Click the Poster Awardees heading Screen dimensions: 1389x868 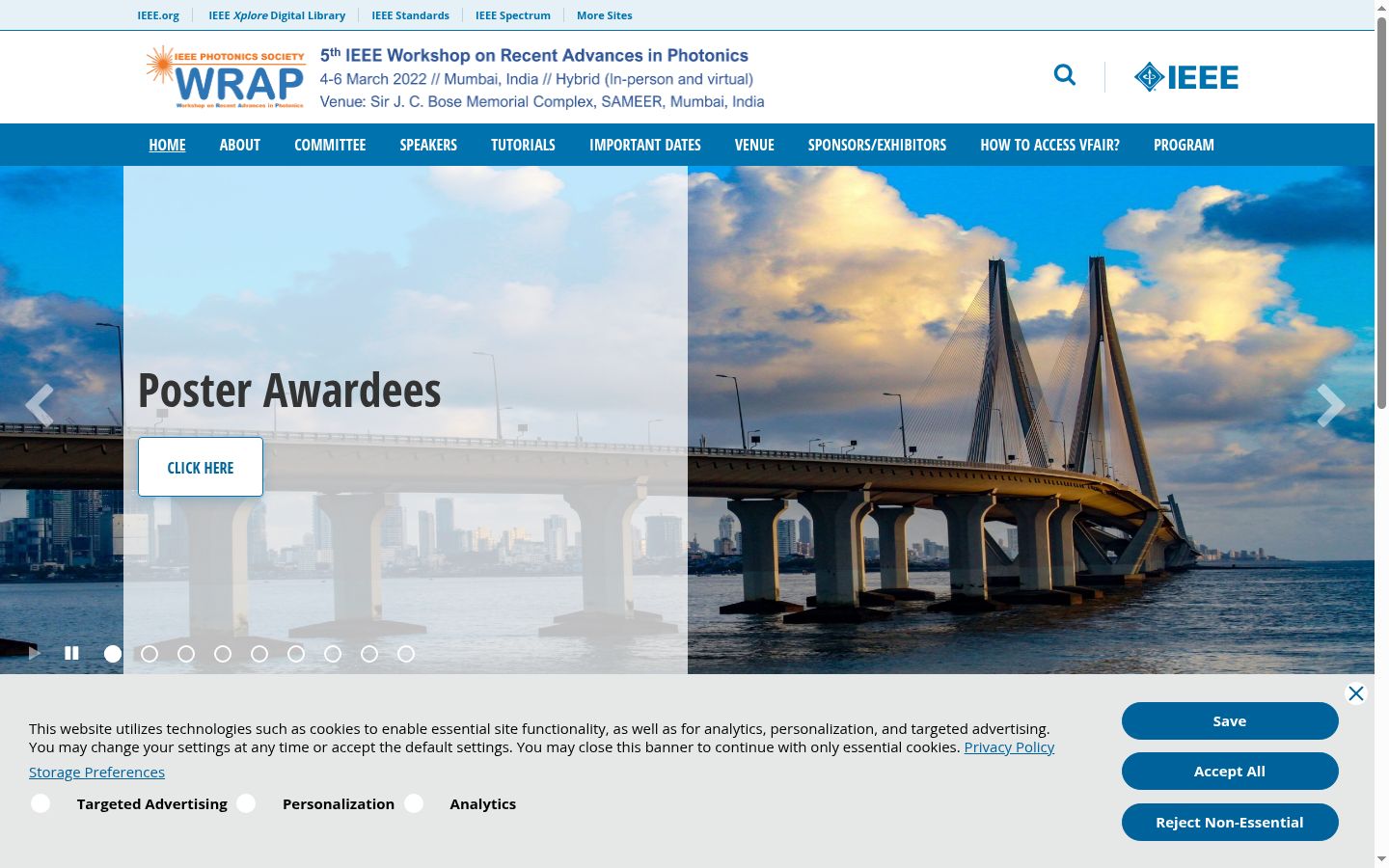point(289,391)
